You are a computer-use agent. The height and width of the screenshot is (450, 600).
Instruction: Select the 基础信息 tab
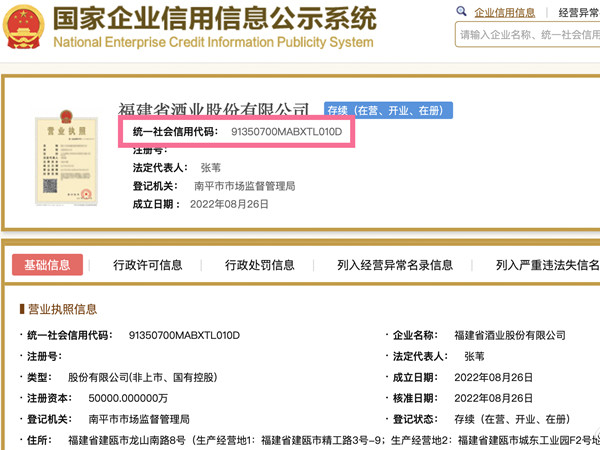click(47, 265)
